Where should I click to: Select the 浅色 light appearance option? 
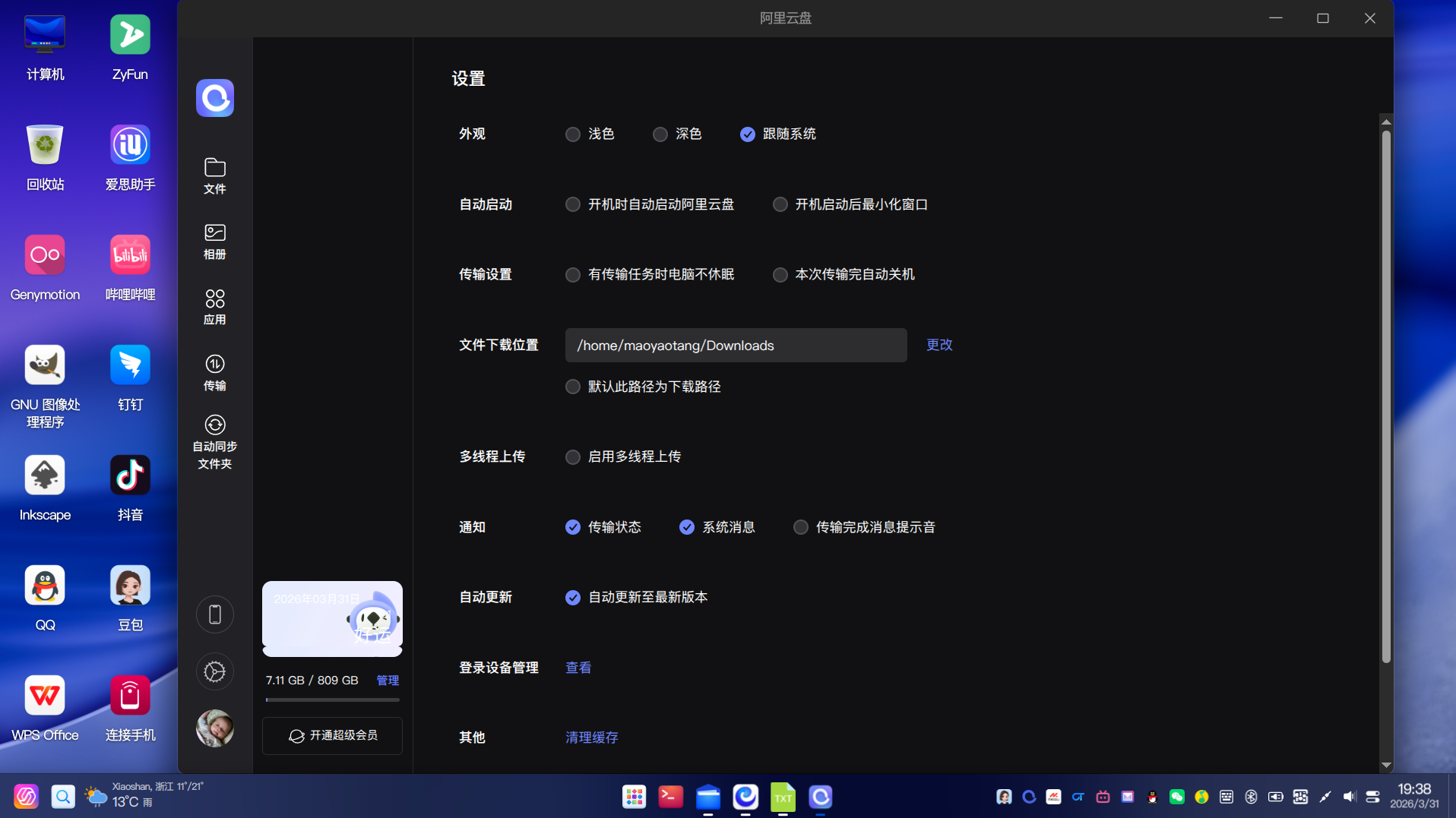[x=590, y=134]
